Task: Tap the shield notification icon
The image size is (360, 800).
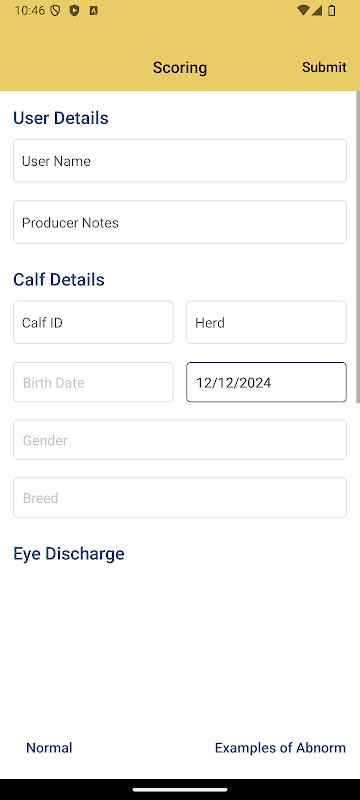Action: pyautogui.click(x=56, y=11)
